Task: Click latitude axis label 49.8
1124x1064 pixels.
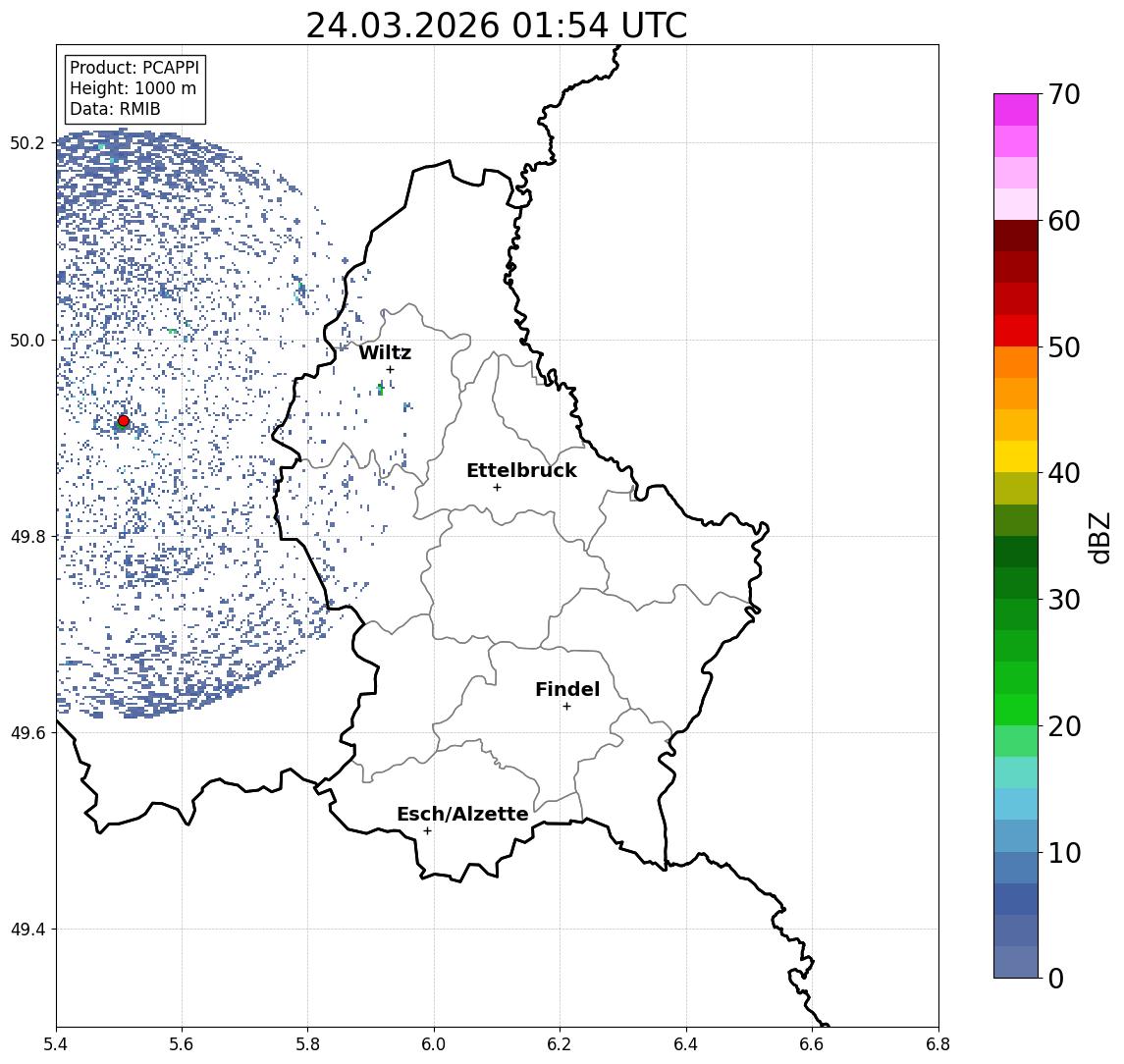Action: pyautogui.click(x=27, y=536)
